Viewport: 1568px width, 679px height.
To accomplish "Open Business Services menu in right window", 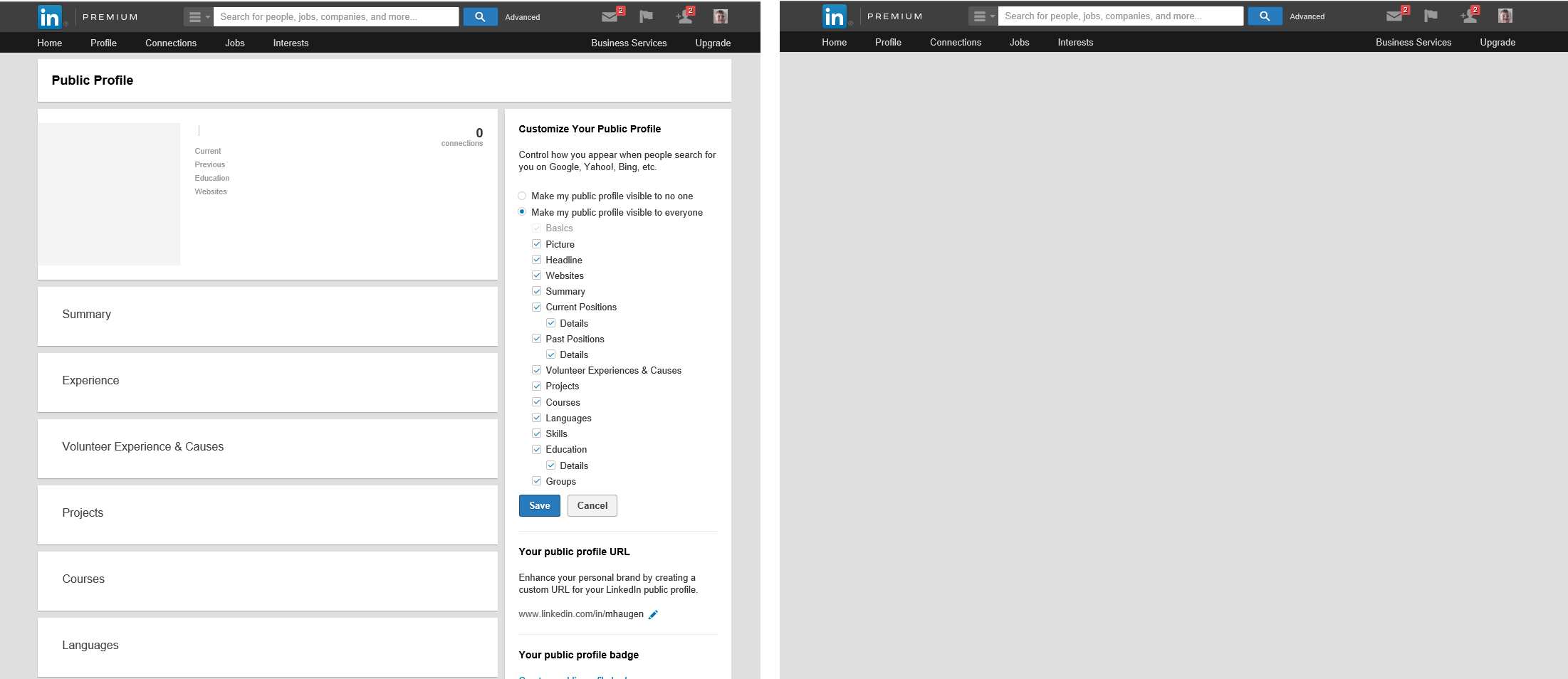I will tap(1413, 43).
